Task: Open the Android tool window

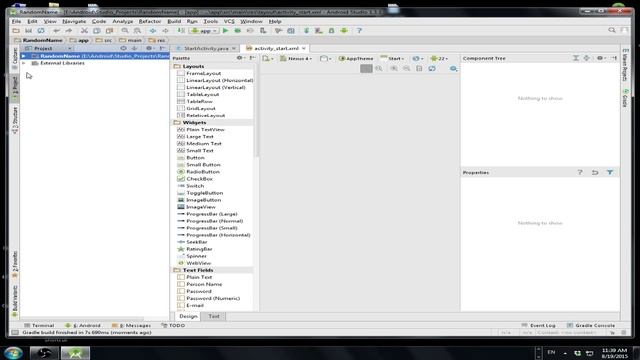Action: pos(83,326)
